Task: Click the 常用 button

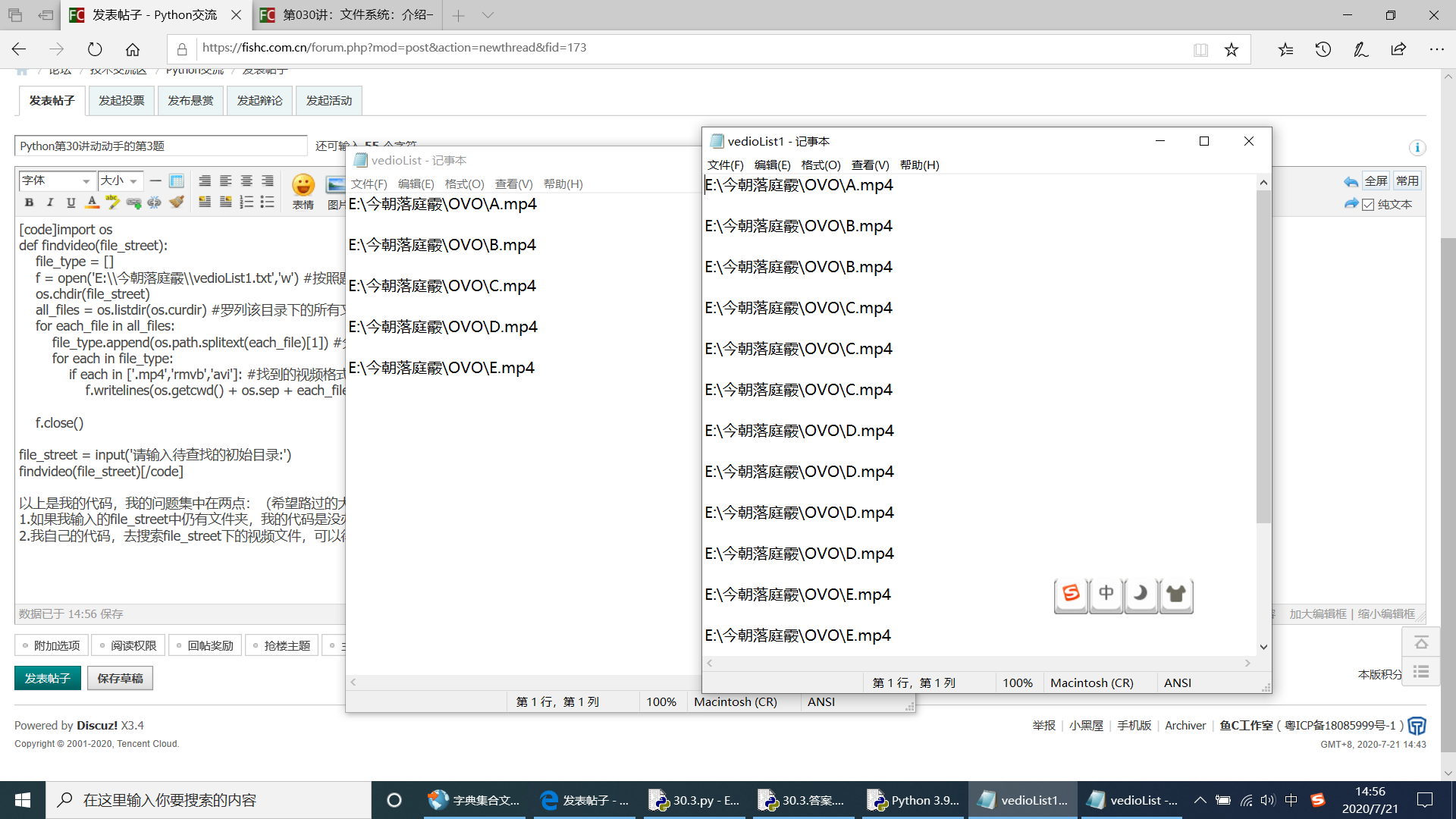Action: point(1407,181)
